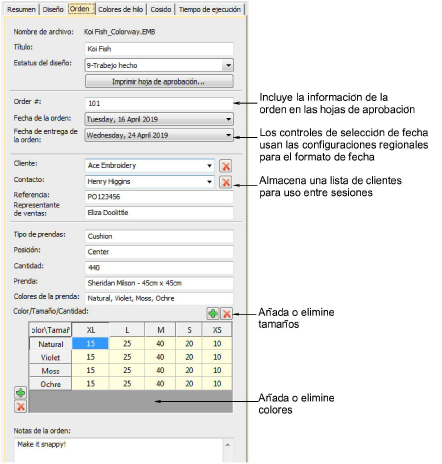Select the Ochre row header
The height and width of the screenshot is (464, 442).
tap(51, 384)
